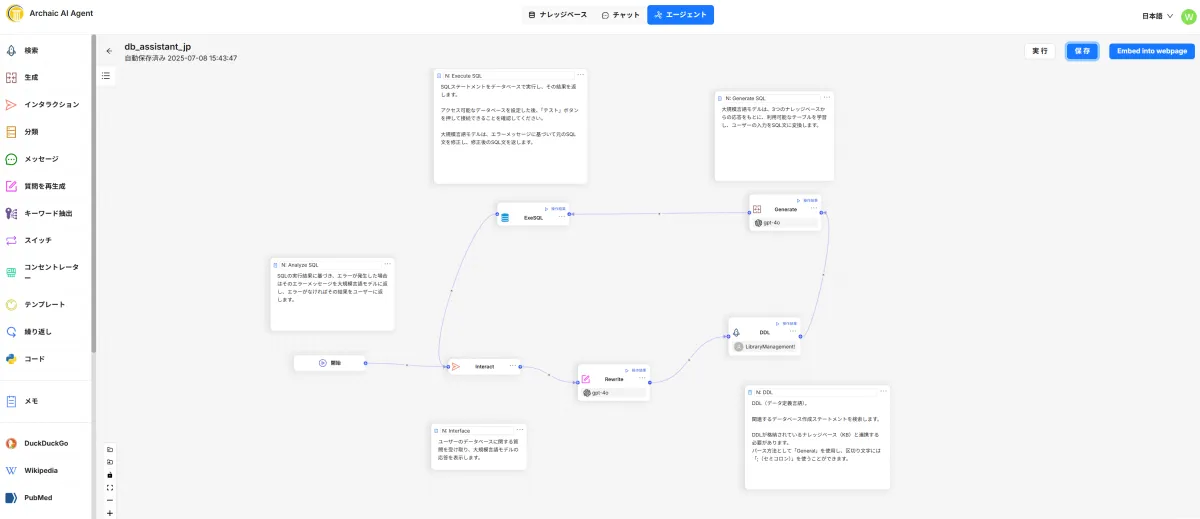
Task: Click the 保存 save button
Action: tap(1082, 51)
